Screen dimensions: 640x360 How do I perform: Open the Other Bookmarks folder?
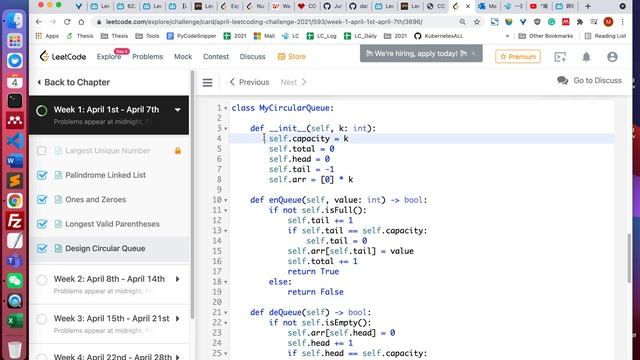tap(546, 36)
